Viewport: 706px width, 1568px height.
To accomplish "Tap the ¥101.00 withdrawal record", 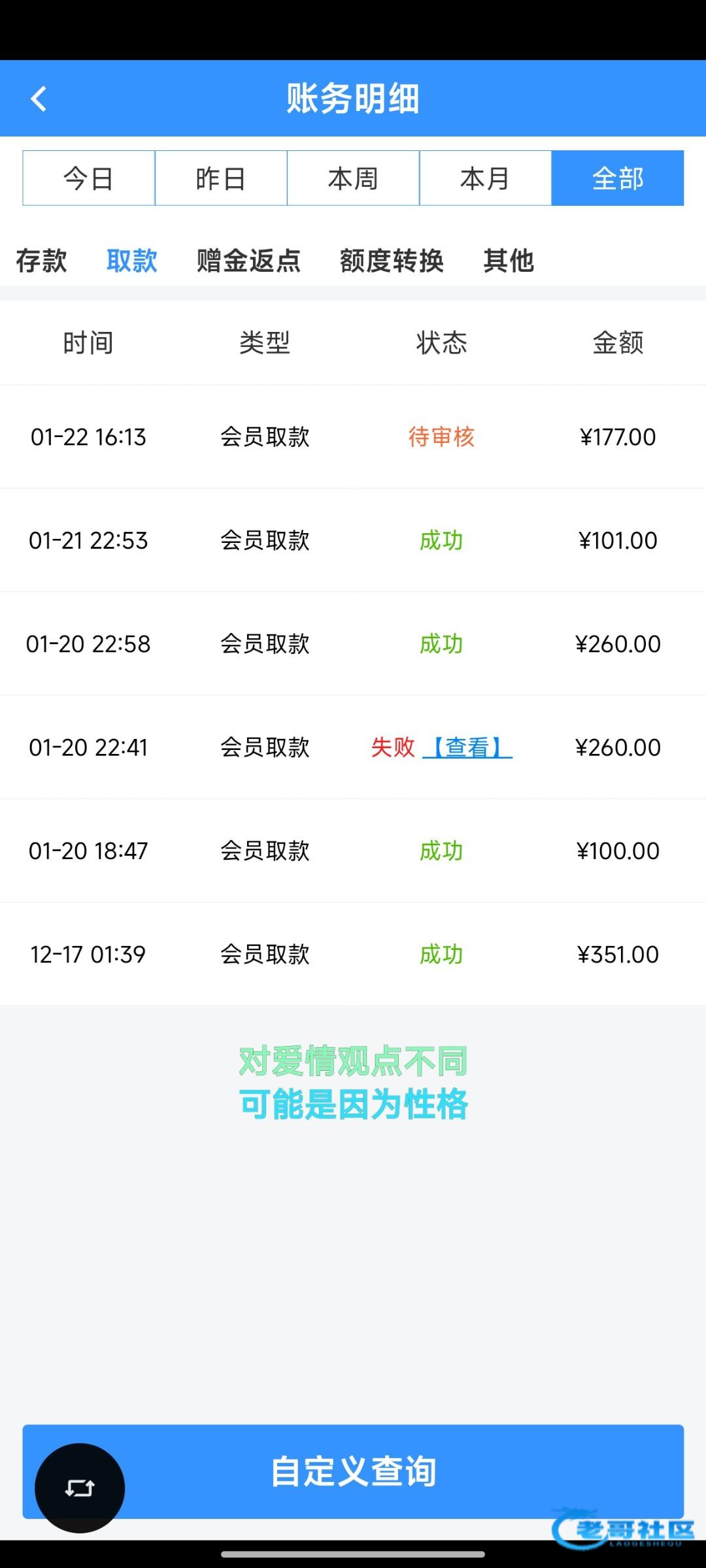I will click(x=353, y=540).
